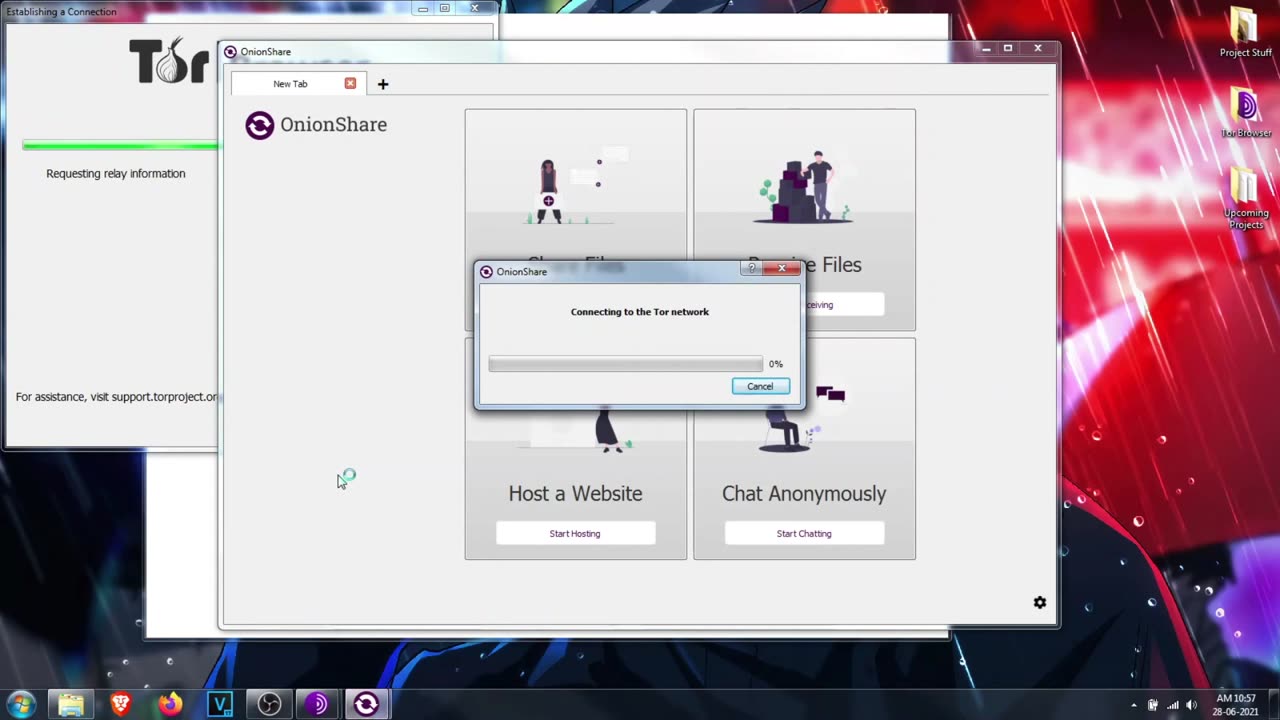Add a new tab with plus button
This screenshot has width=1280, height=720.
click(x=382, y=84)
